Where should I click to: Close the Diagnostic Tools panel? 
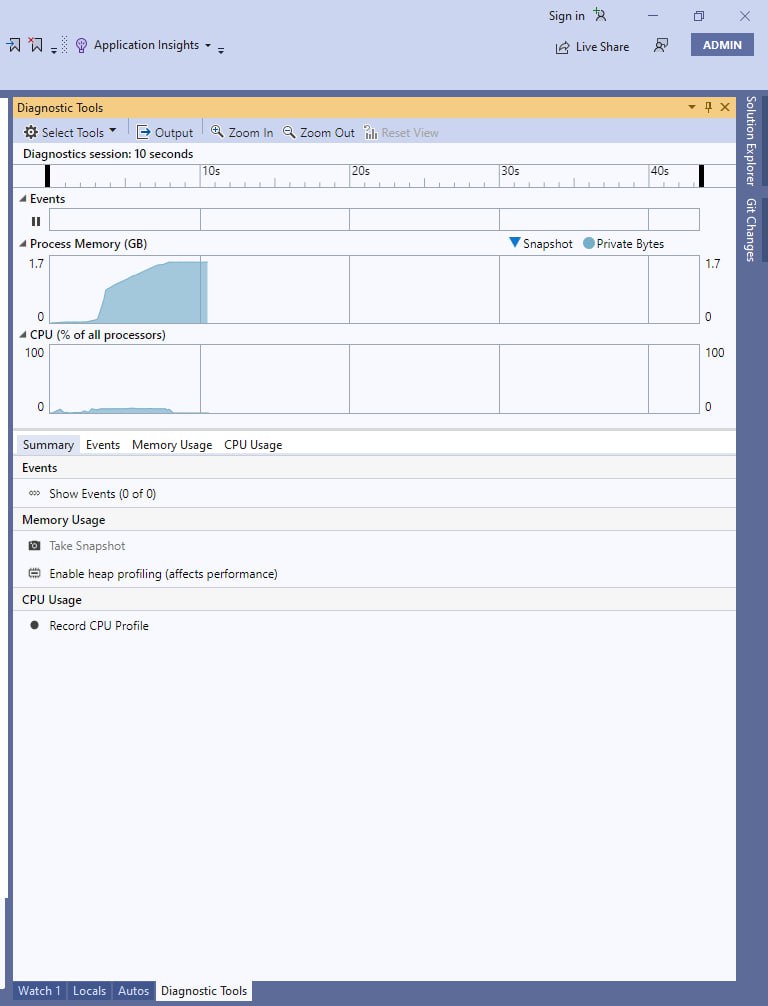pyautogui.click(x=725, y=107)
